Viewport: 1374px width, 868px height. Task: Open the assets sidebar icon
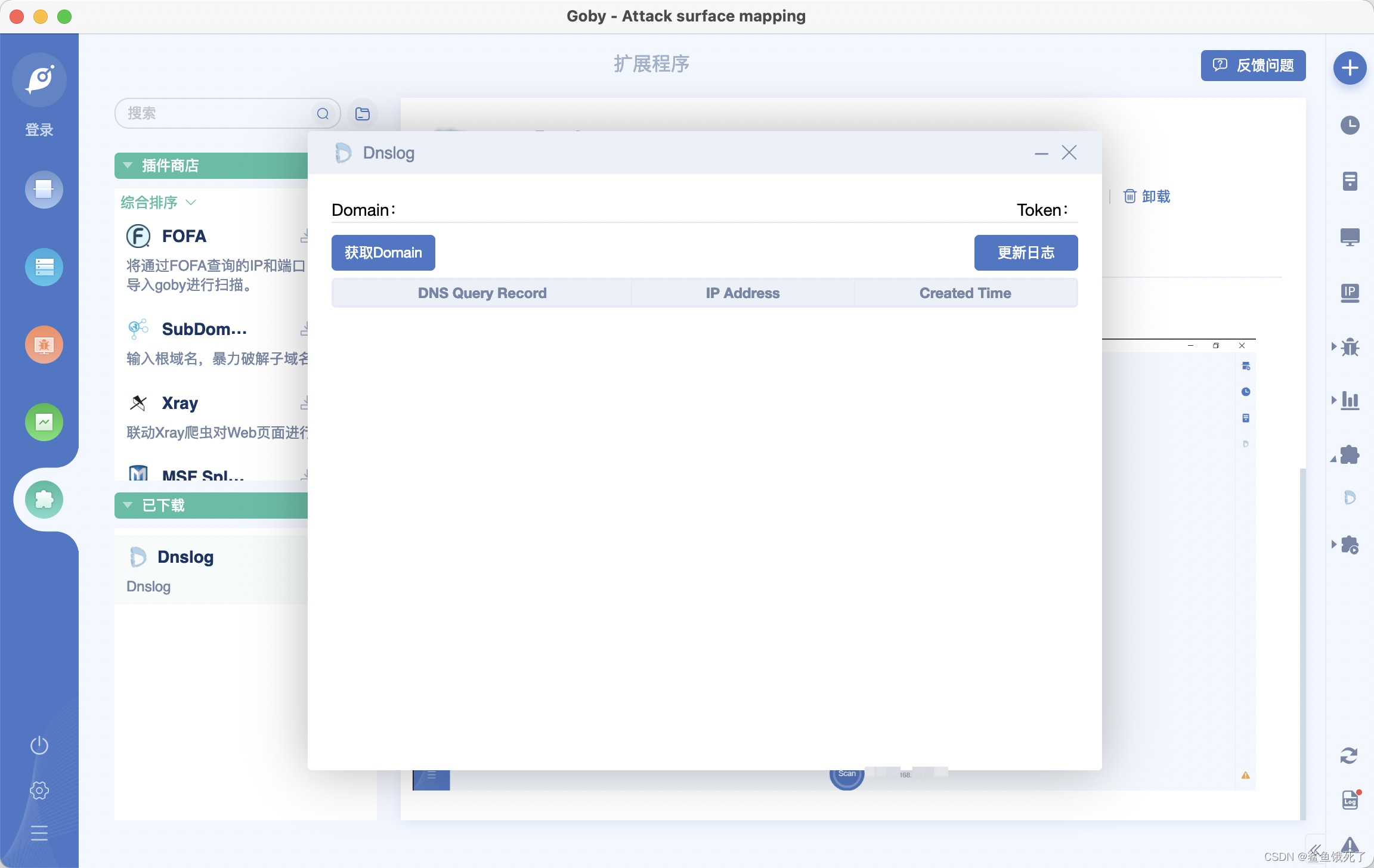[44, 267]
